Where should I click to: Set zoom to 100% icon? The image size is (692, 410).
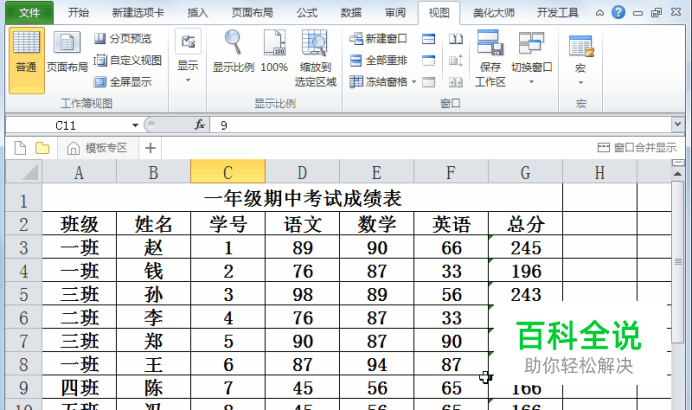point(274,51)
